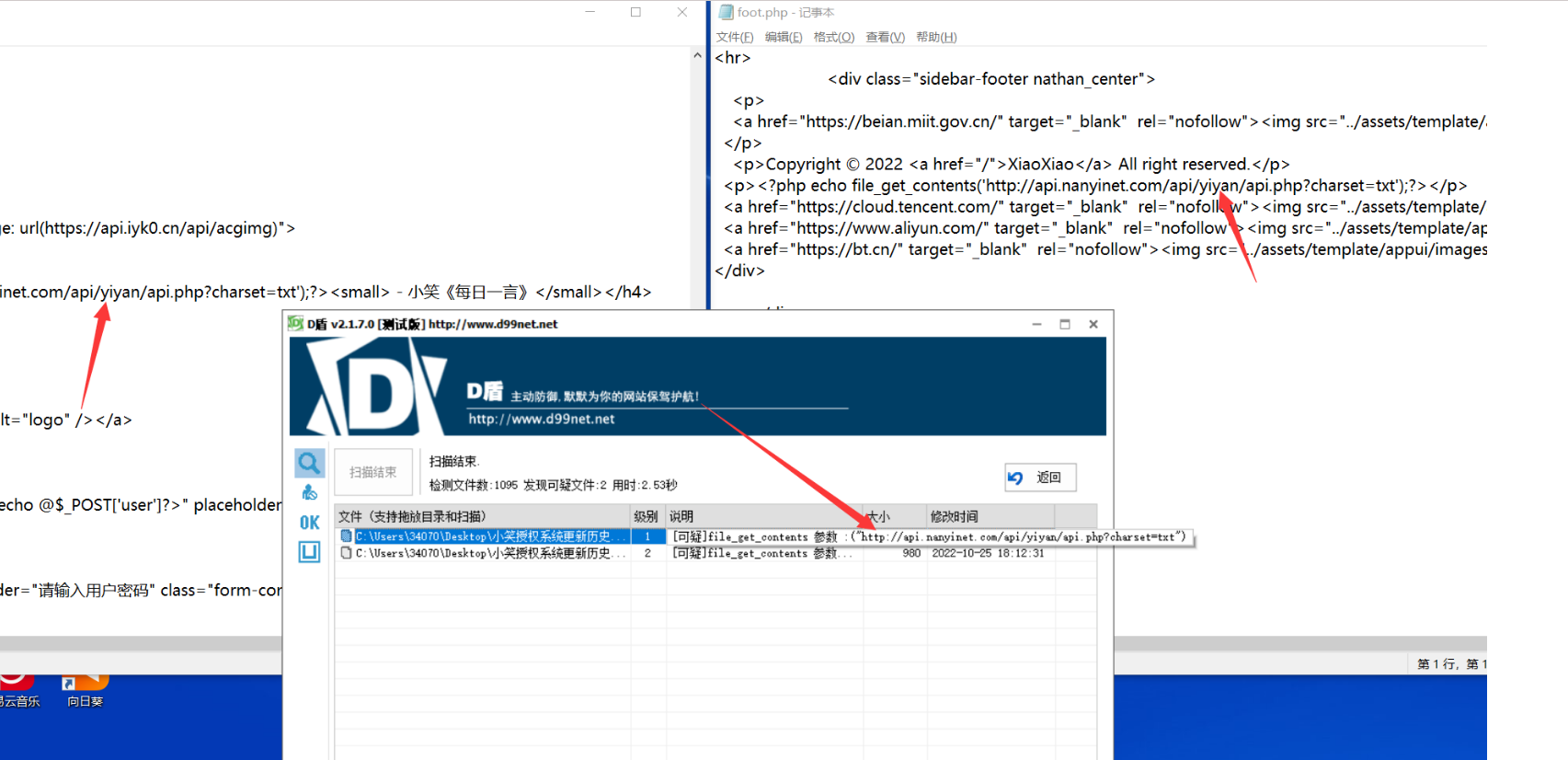Click the $_POST['user'] line in left notepad
This screenshot has height=760, width=1568.
(141, 504)
